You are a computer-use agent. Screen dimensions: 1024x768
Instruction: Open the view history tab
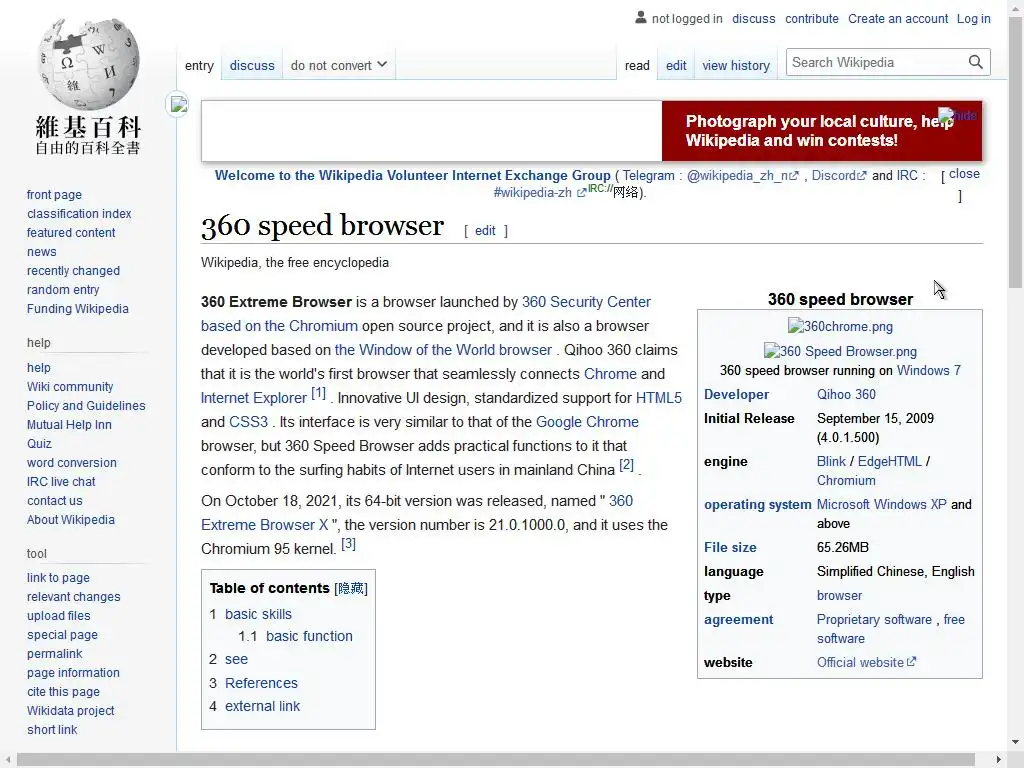click(x=736, y=65)
